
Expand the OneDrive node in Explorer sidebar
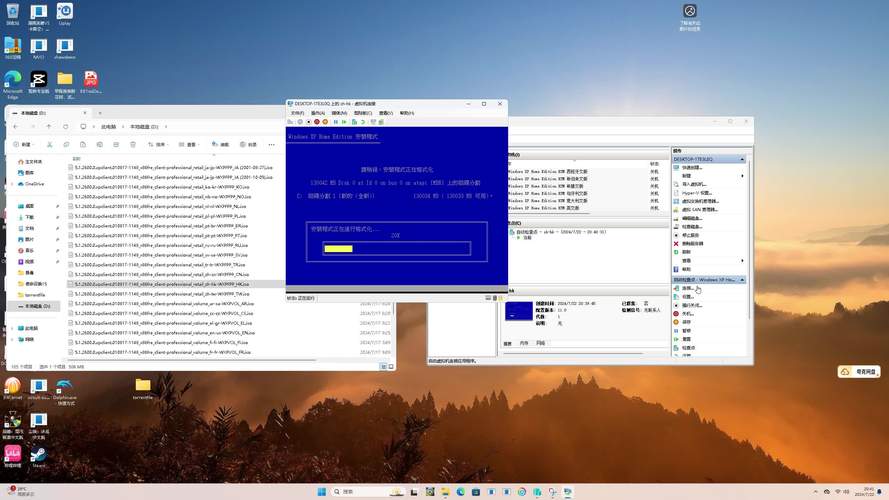click(12, 184)
